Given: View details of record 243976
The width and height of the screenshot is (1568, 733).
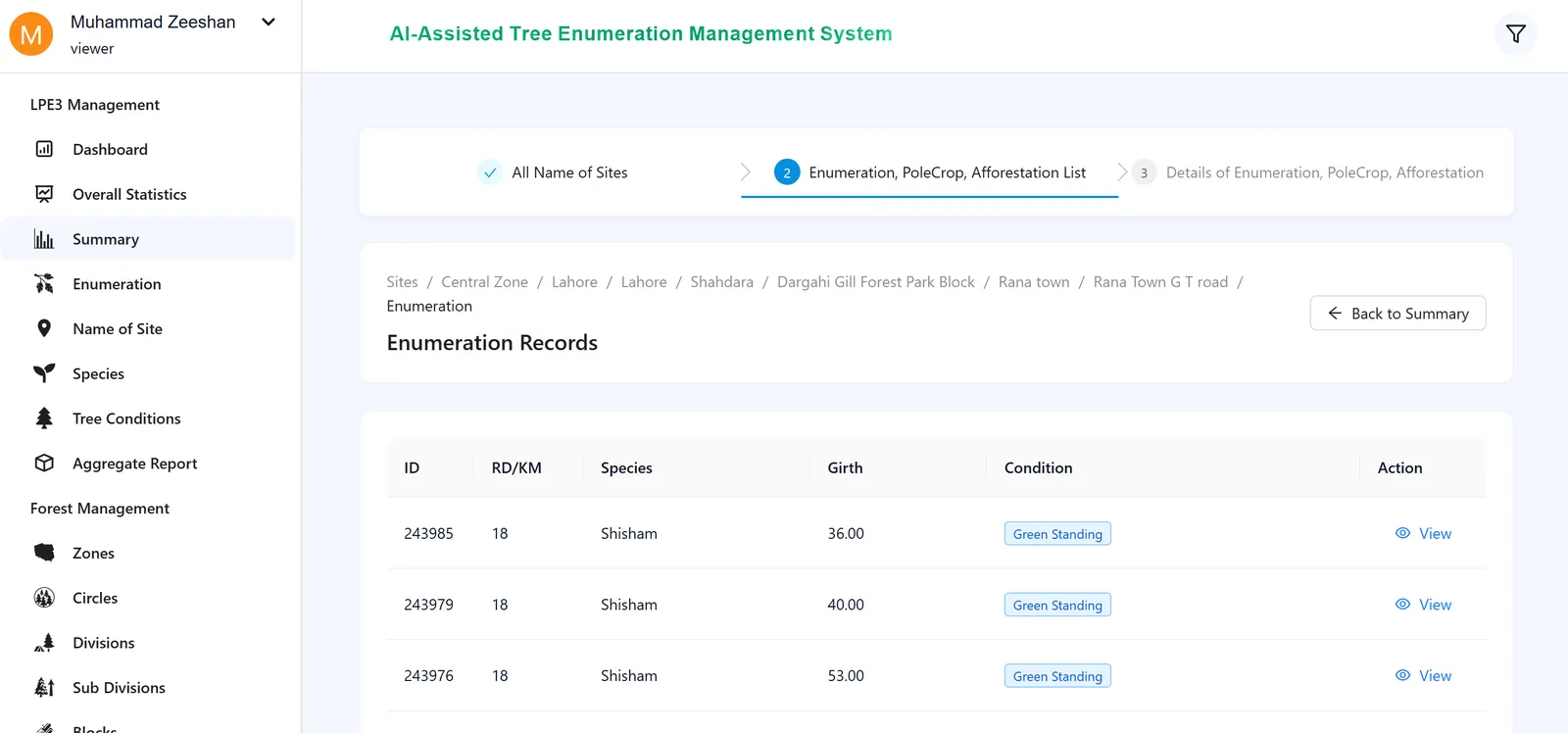Looking at the screenshot, I should pos(1423,675).
